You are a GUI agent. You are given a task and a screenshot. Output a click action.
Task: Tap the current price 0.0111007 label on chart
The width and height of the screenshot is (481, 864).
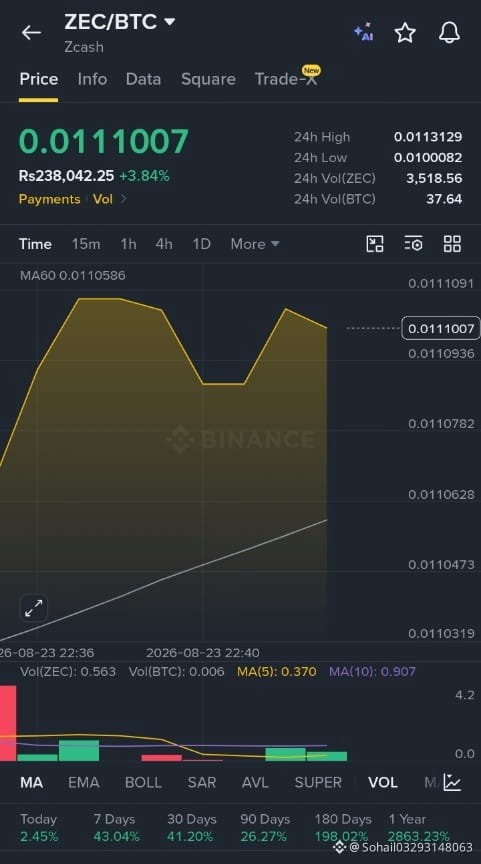[441, 328]
